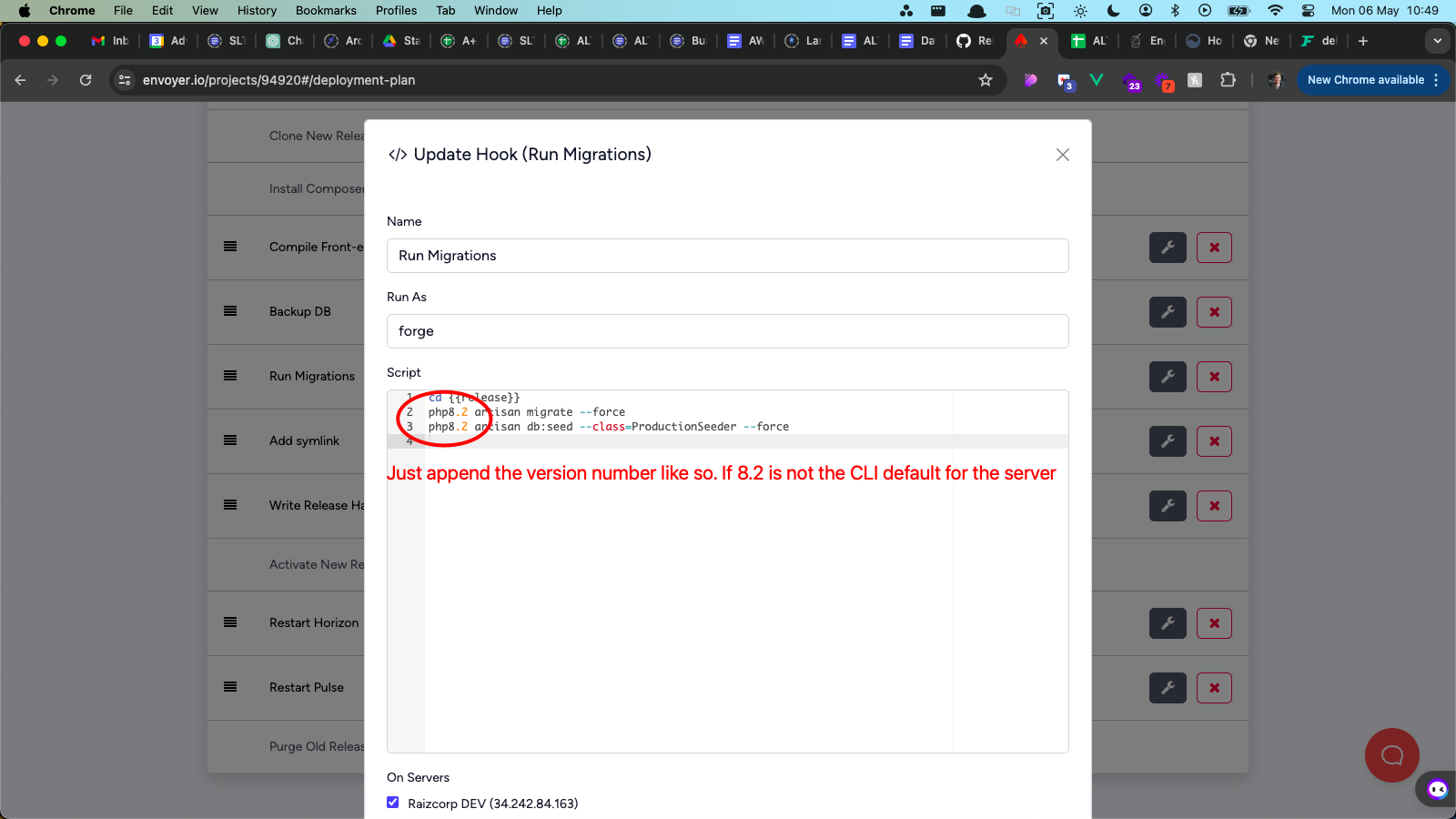1456x819 pixels.
Task: Open the green V extension
Action: click(1097, 80)
